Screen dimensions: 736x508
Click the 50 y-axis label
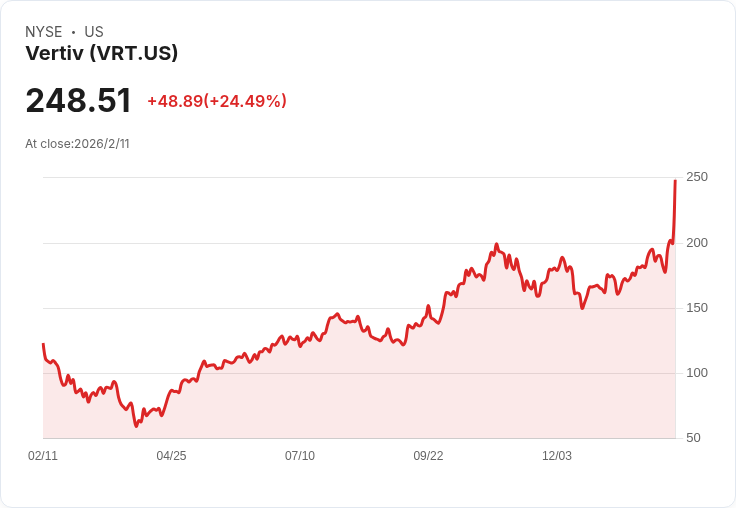point(693,438)
